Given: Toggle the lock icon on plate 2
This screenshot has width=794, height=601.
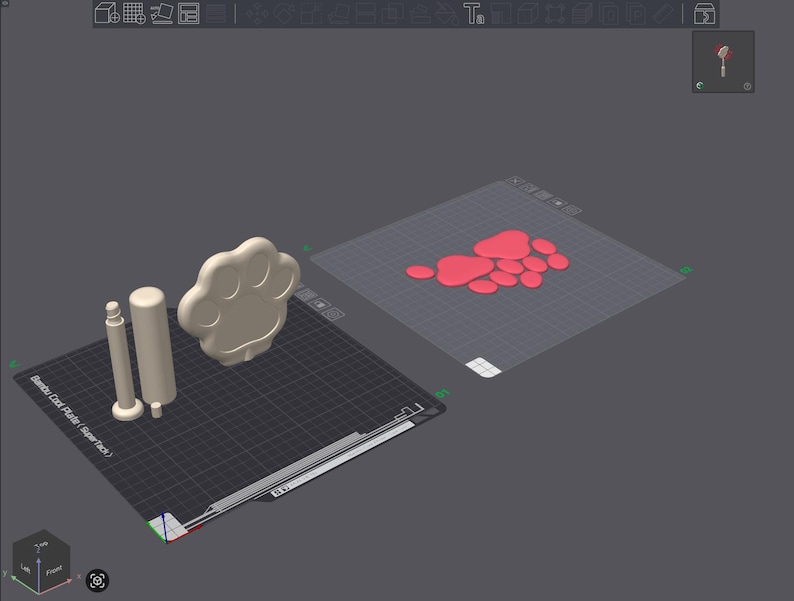Looking at the screenshot, I should coord(557,203).
